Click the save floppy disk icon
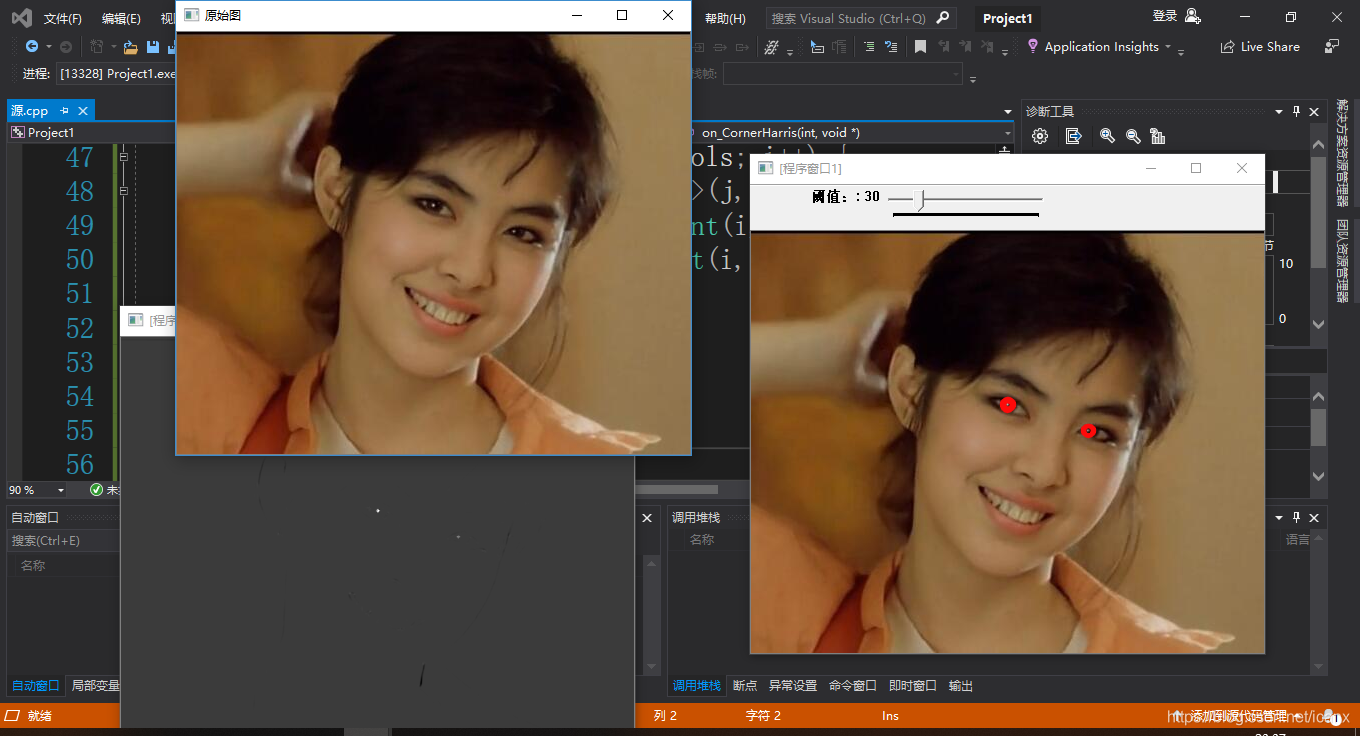 pyautogui.click(x=153, y=47)
